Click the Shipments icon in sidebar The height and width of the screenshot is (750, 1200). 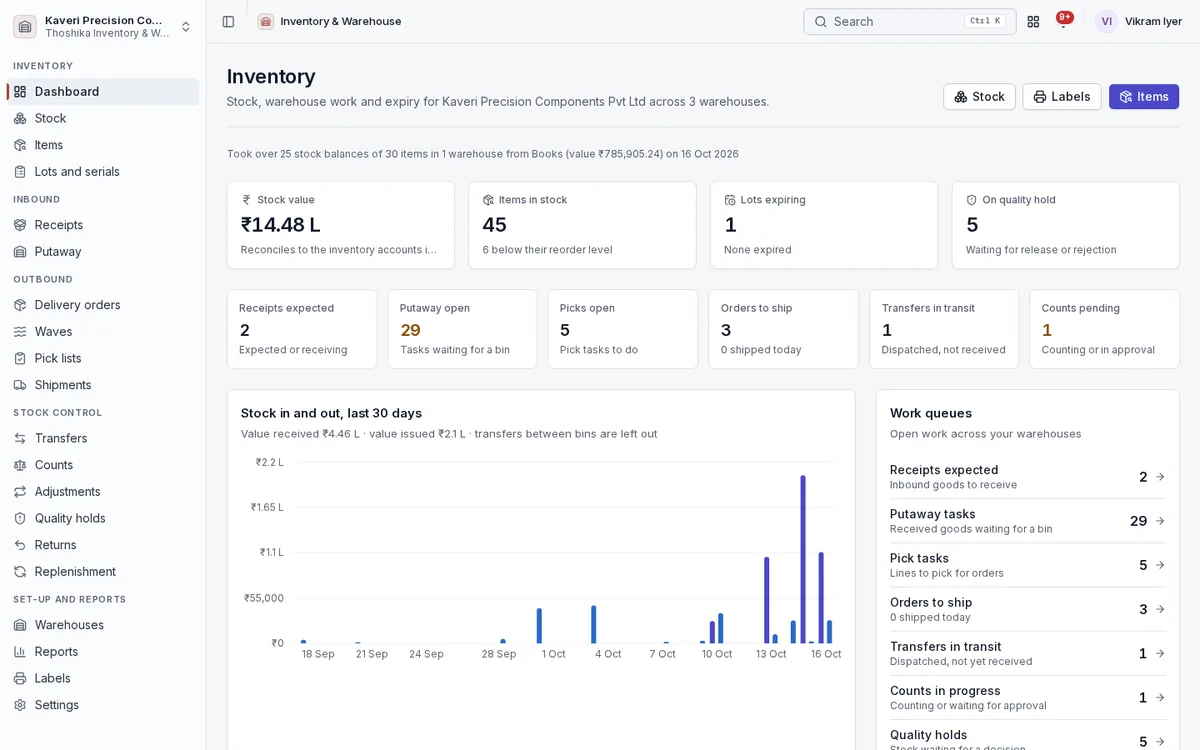pyautogui.click(x=20, y=385)
